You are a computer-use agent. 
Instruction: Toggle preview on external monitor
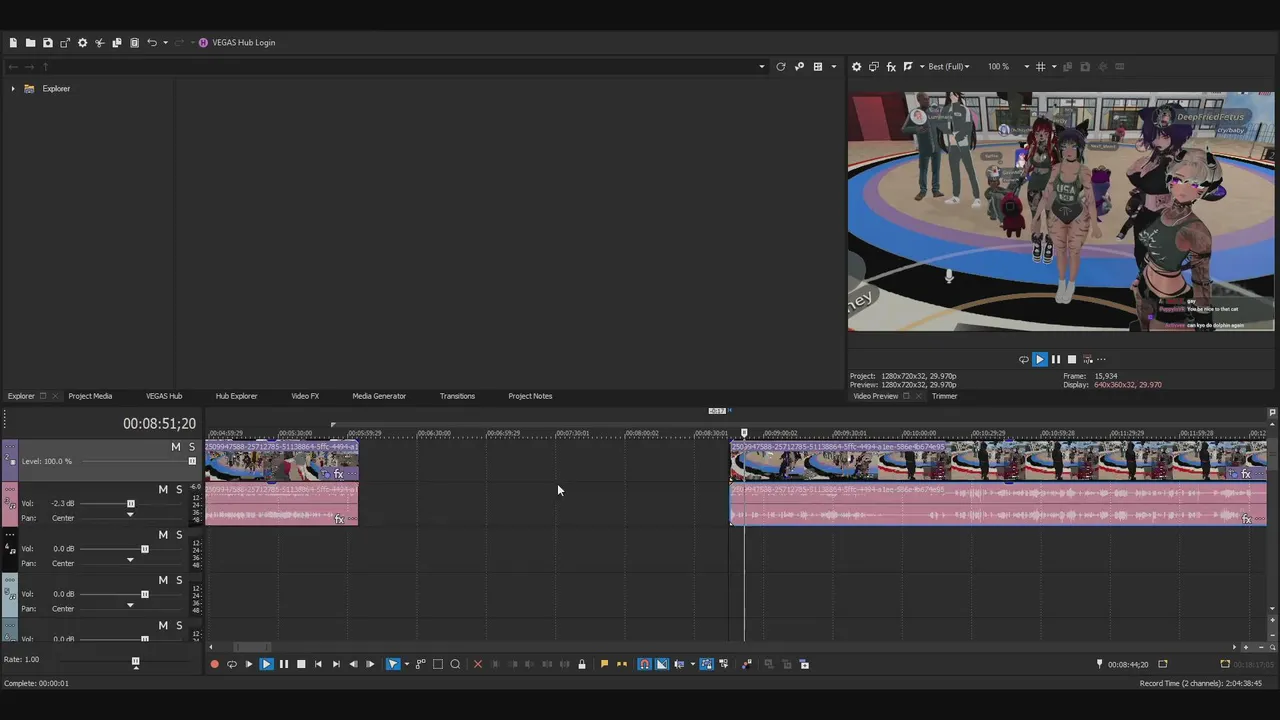tap(874, 67)
